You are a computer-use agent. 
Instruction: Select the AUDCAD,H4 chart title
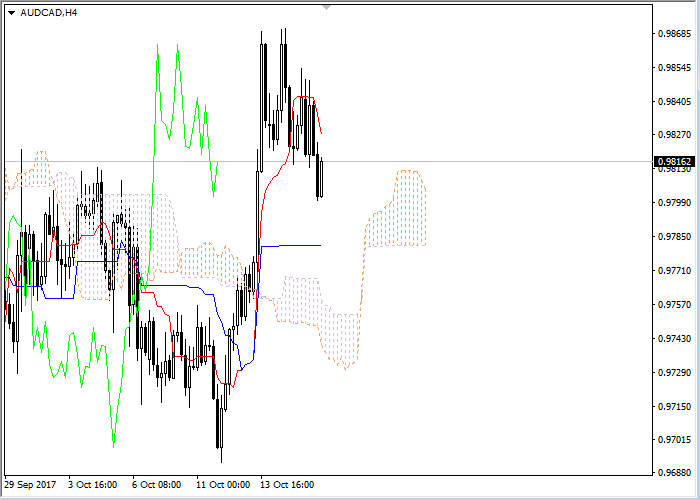point(49,12)
